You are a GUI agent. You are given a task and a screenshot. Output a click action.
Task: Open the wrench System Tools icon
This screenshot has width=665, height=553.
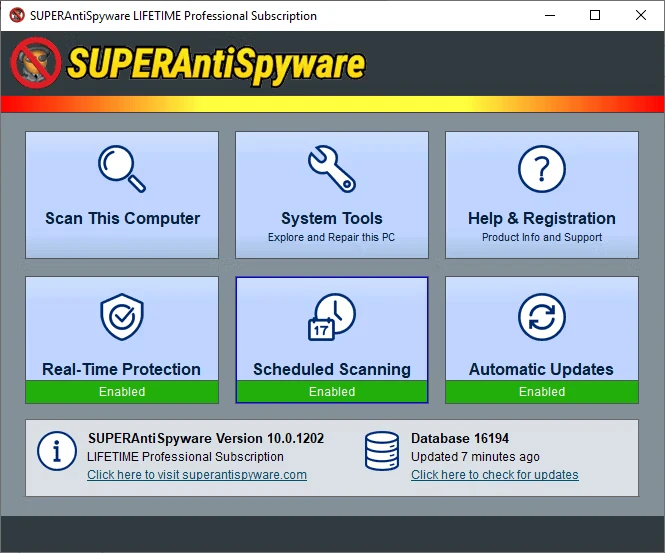tap(331, 169)
